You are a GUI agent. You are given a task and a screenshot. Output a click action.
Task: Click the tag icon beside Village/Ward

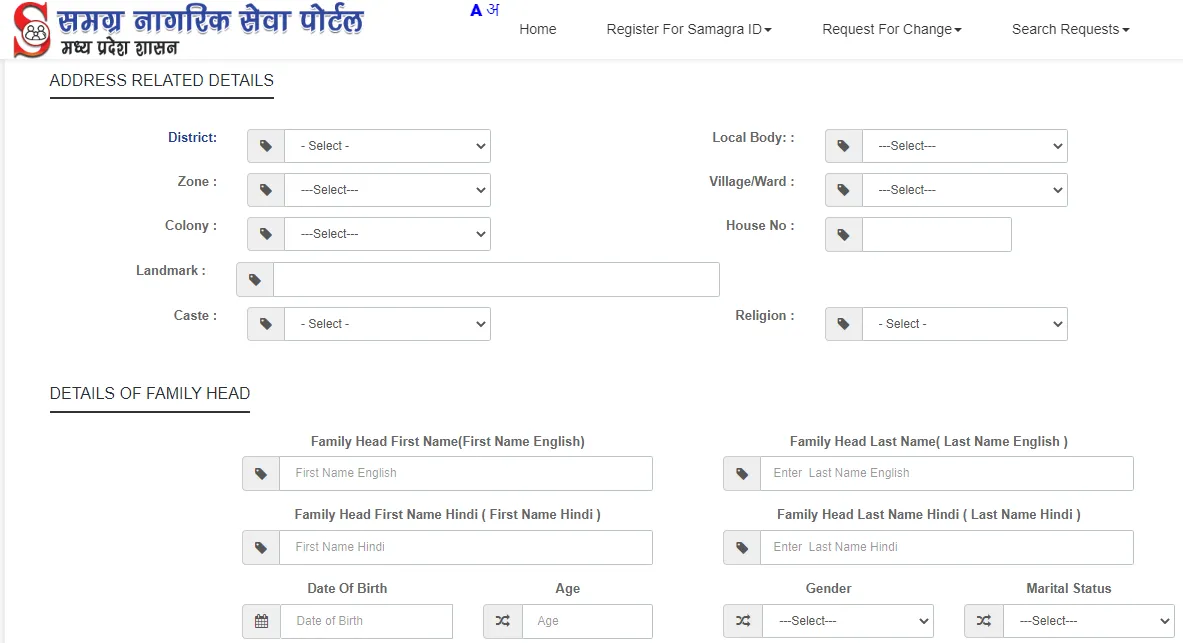[x=843, y=189]
